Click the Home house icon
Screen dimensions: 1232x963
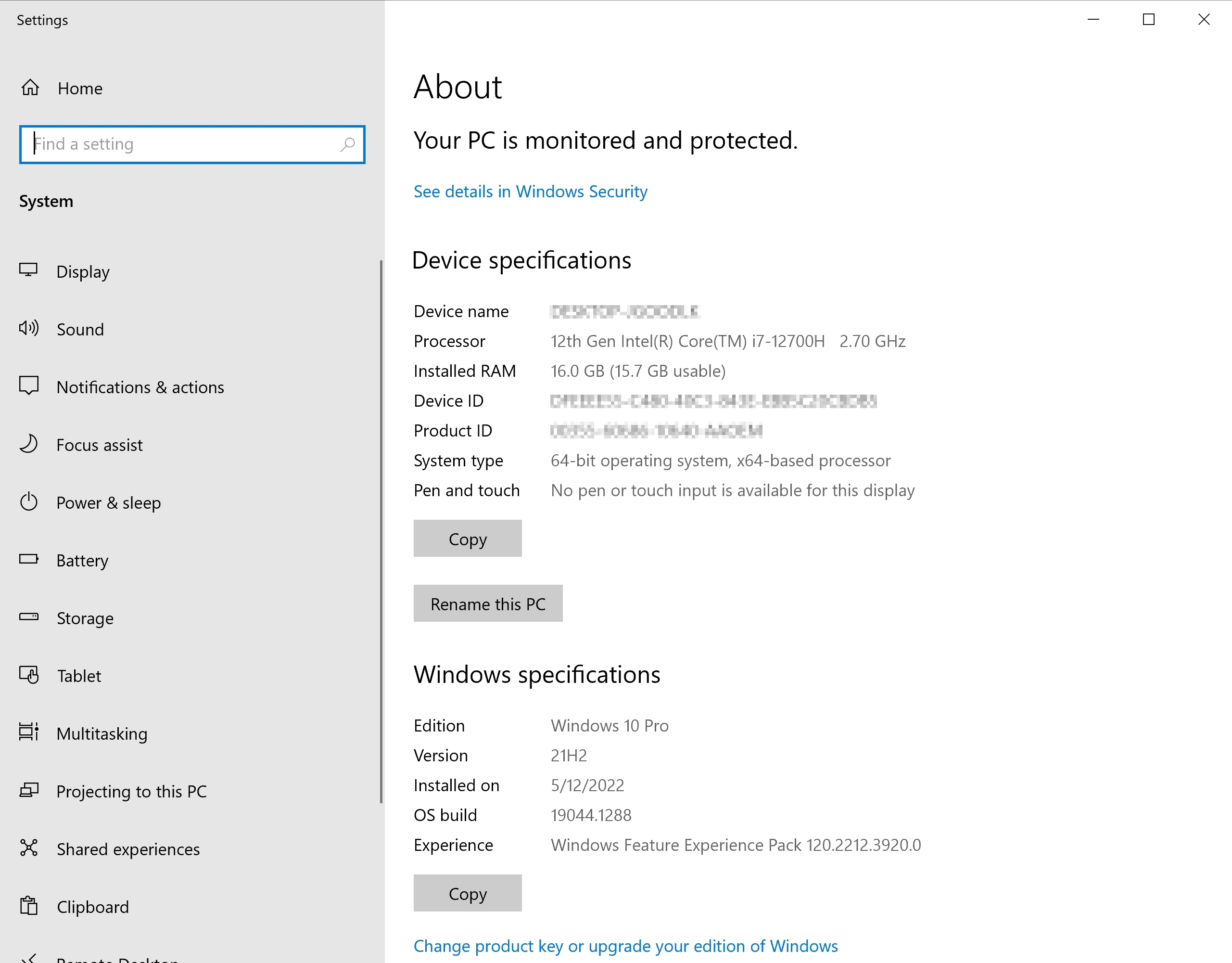coord(30,88)
